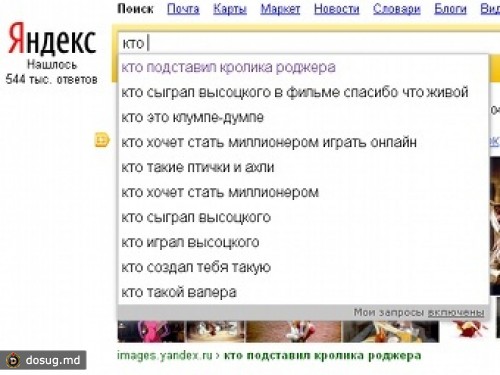The width and height of the screenshot is (500, 375).
Task: Select 'кто хочет стать миллионером играть онлайн'
Action: 303,142
